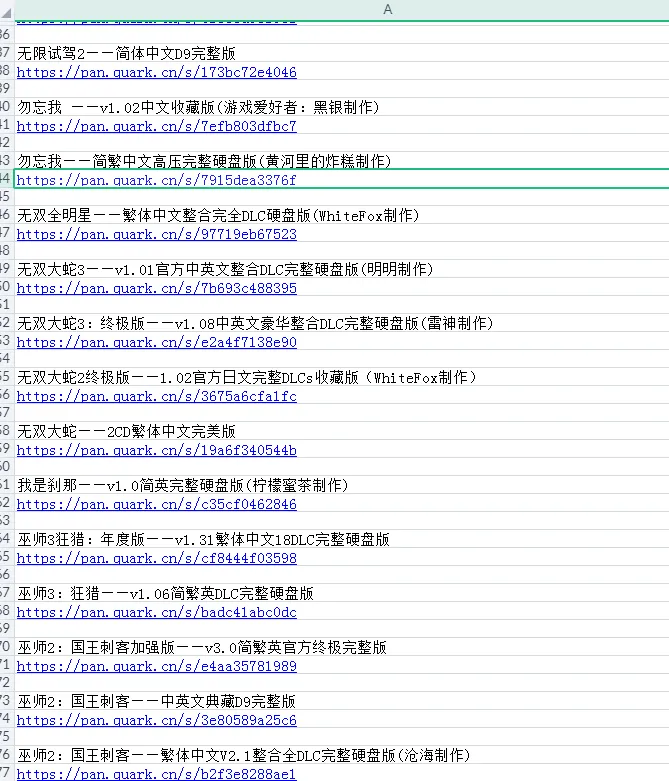Open the link below 勿忘我 v1.02中文收藏版
Screen dimensions: 669x781
(x=156, y=126)
